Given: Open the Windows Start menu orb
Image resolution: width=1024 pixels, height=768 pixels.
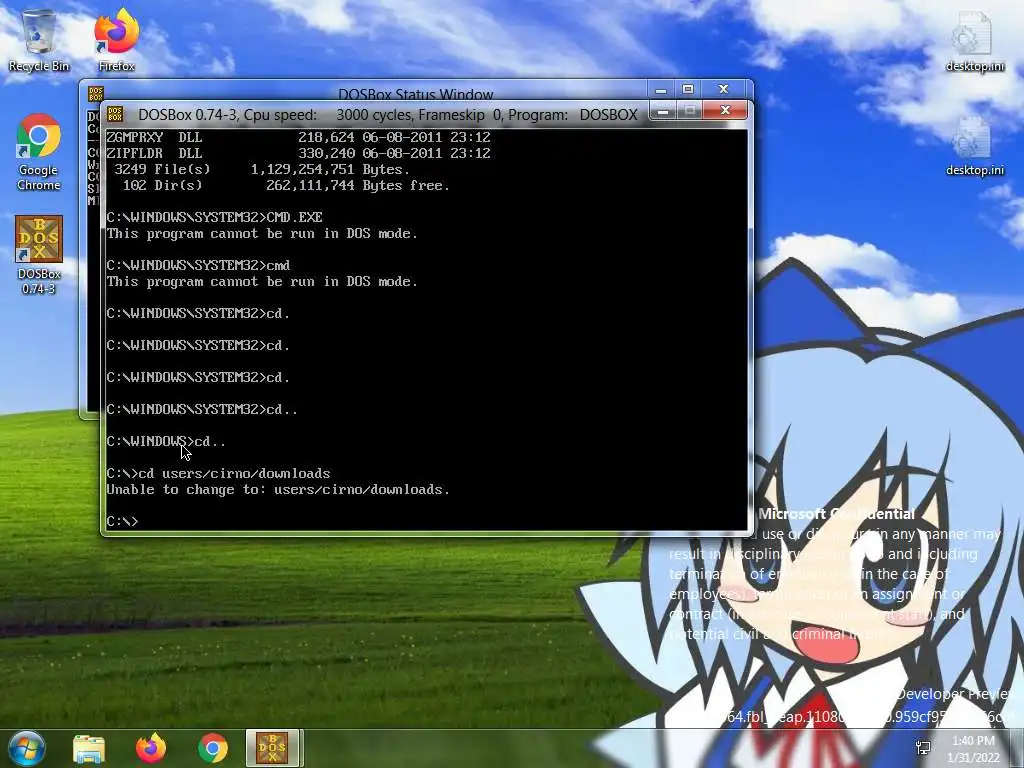Looking at the screenshot, I should tap(26, 748).
